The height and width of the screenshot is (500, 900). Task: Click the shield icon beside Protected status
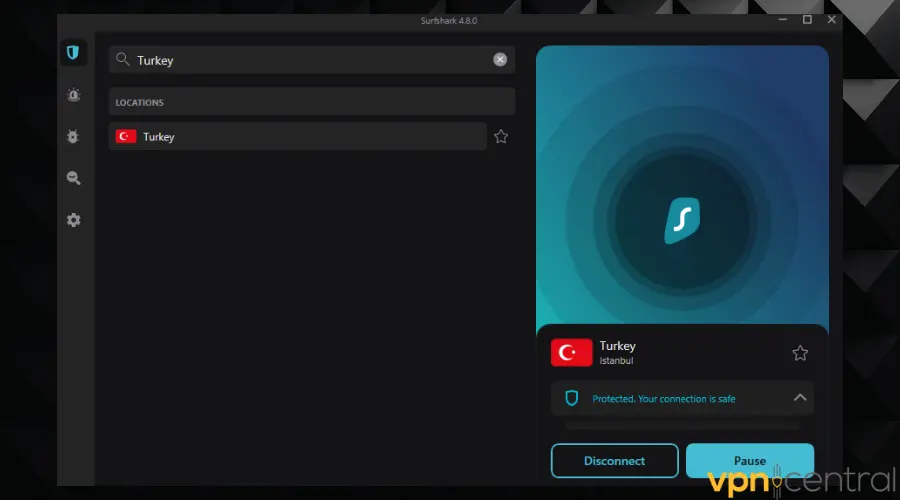pos(572,398)
